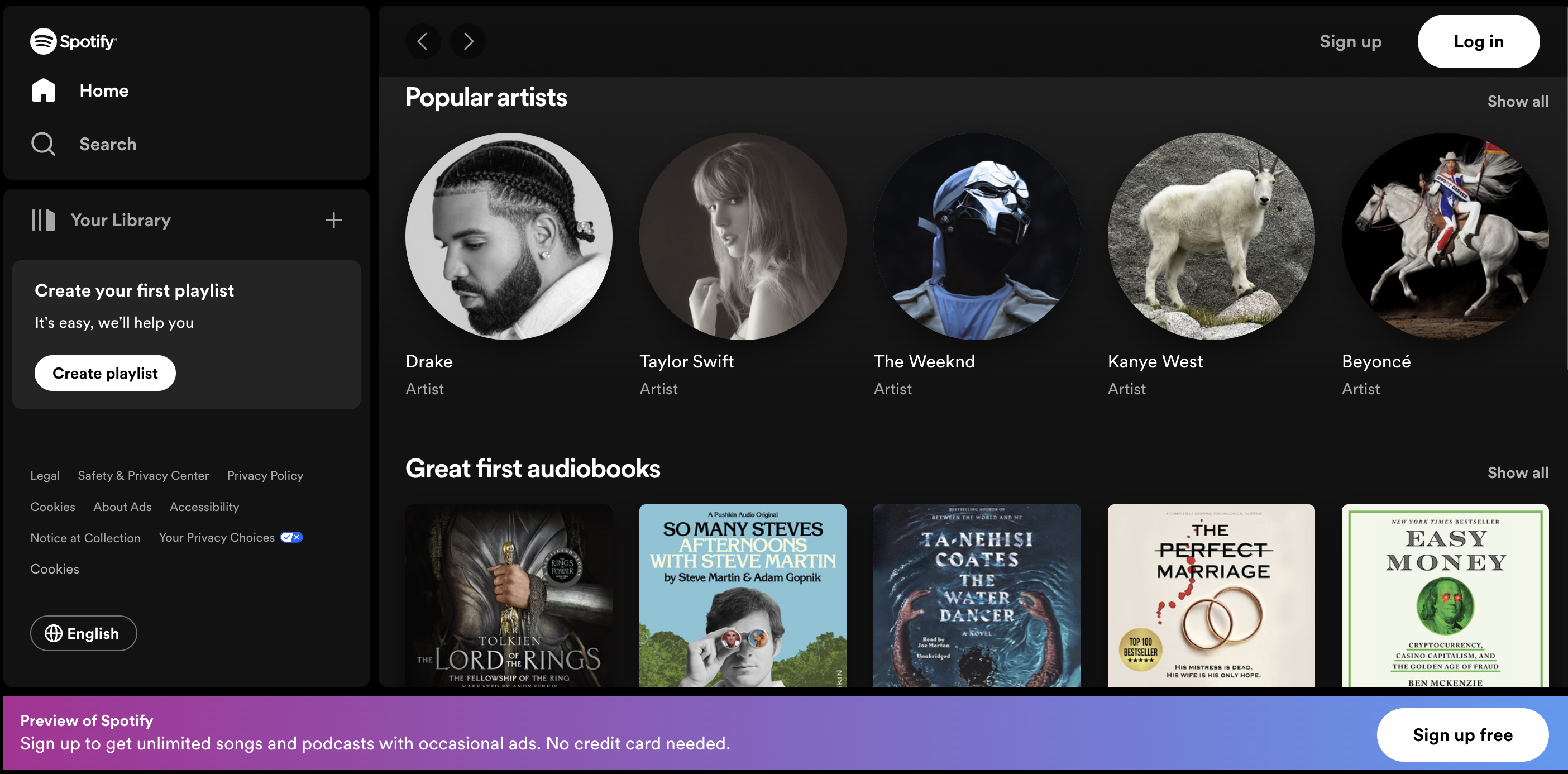Select the Home menu item
The width and height of the screenshot is (1568, 774).
[104, 90]
